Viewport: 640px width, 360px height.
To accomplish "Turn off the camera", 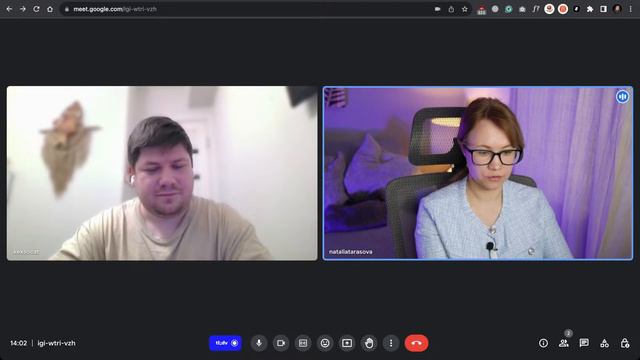I will pyautogui.click(x=281, y=343).
